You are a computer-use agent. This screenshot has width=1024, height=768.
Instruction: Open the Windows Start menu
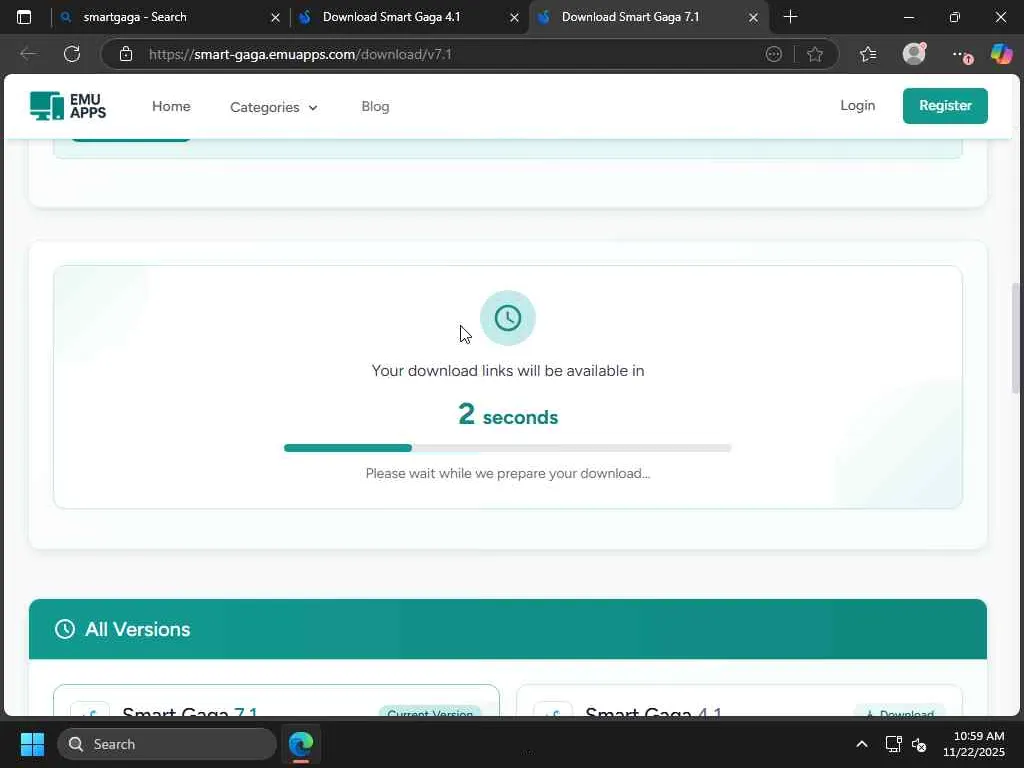tap(32, 744)
